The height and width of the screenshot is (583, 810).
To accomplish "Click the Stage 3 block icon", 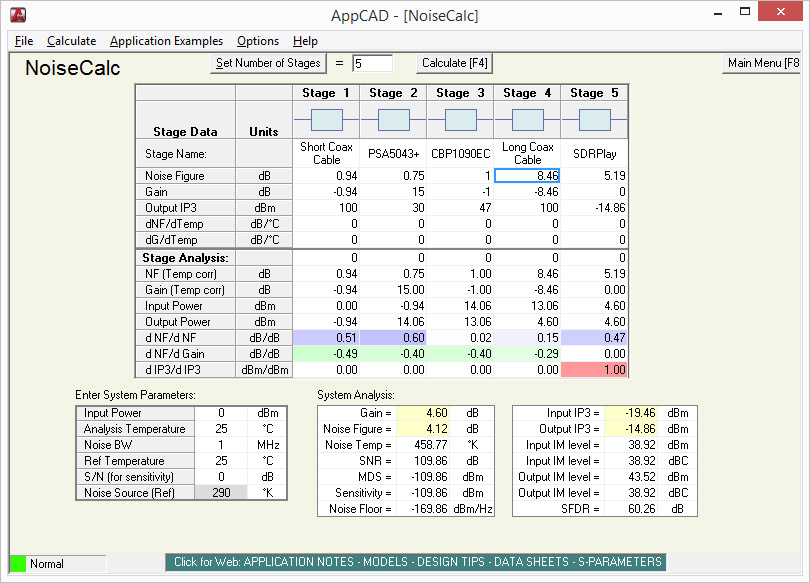I will pos(460,120).
